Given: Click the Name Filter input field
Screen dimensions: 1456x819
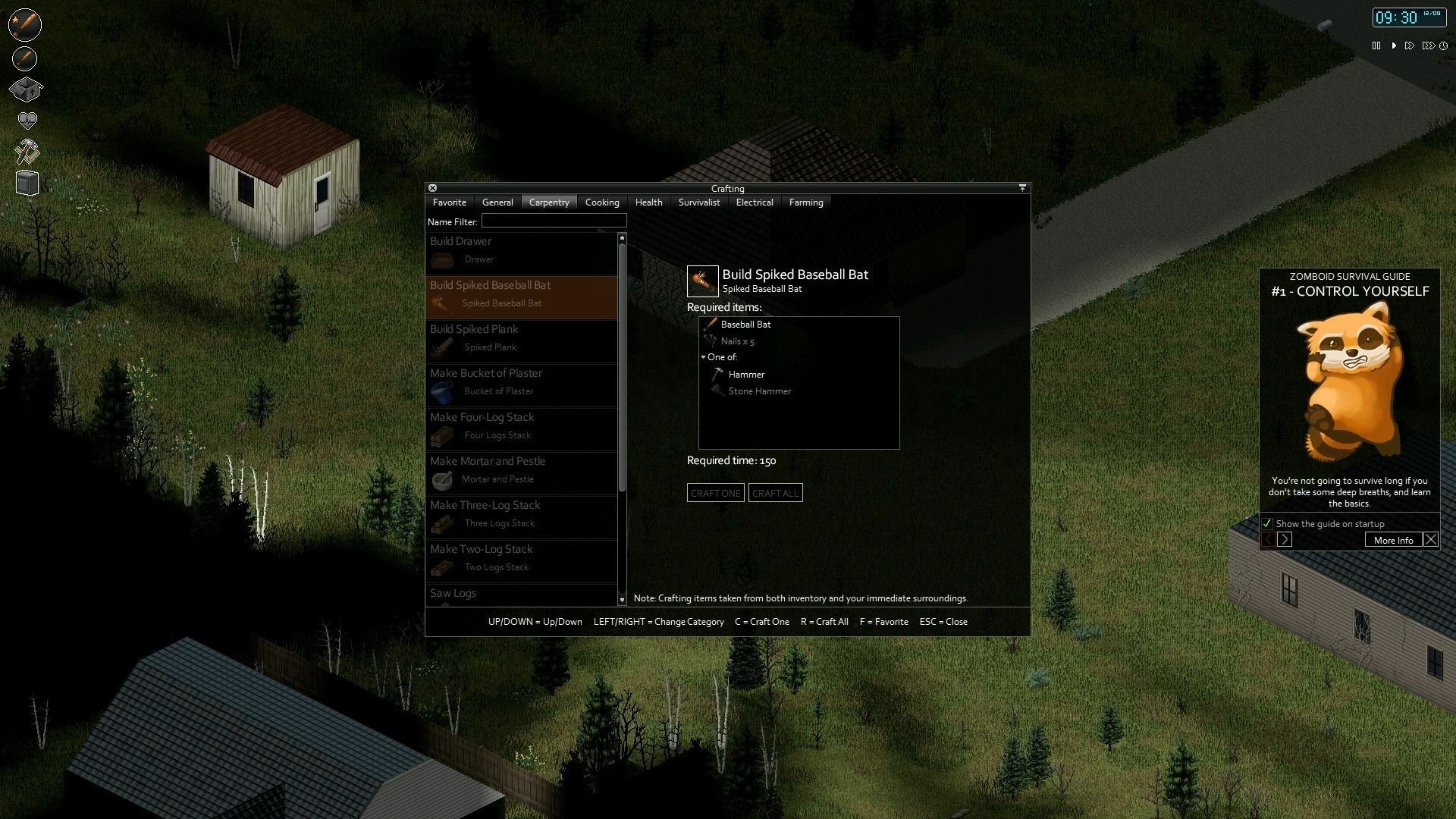Looking at the screenshot, I should click(553, 220).
